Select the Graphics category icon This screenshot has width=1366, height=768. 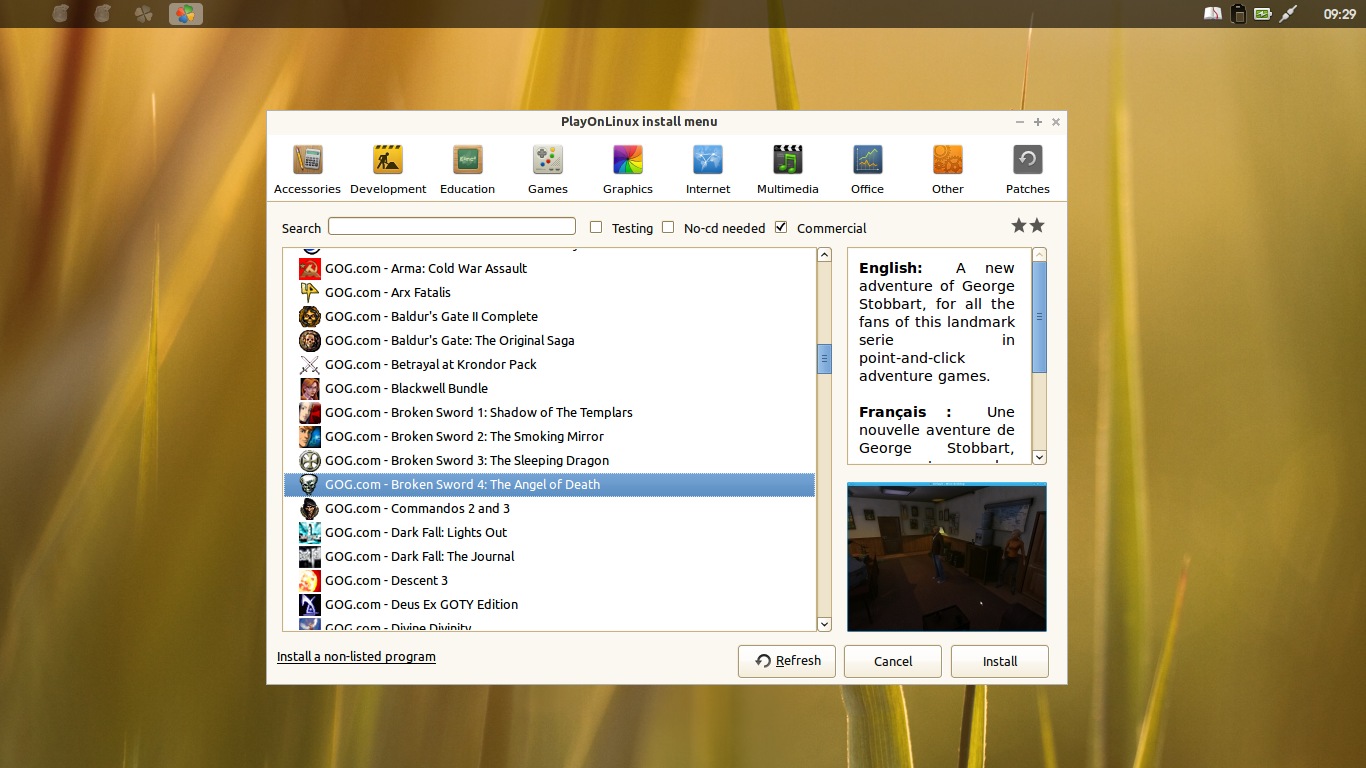click(628, 160)
